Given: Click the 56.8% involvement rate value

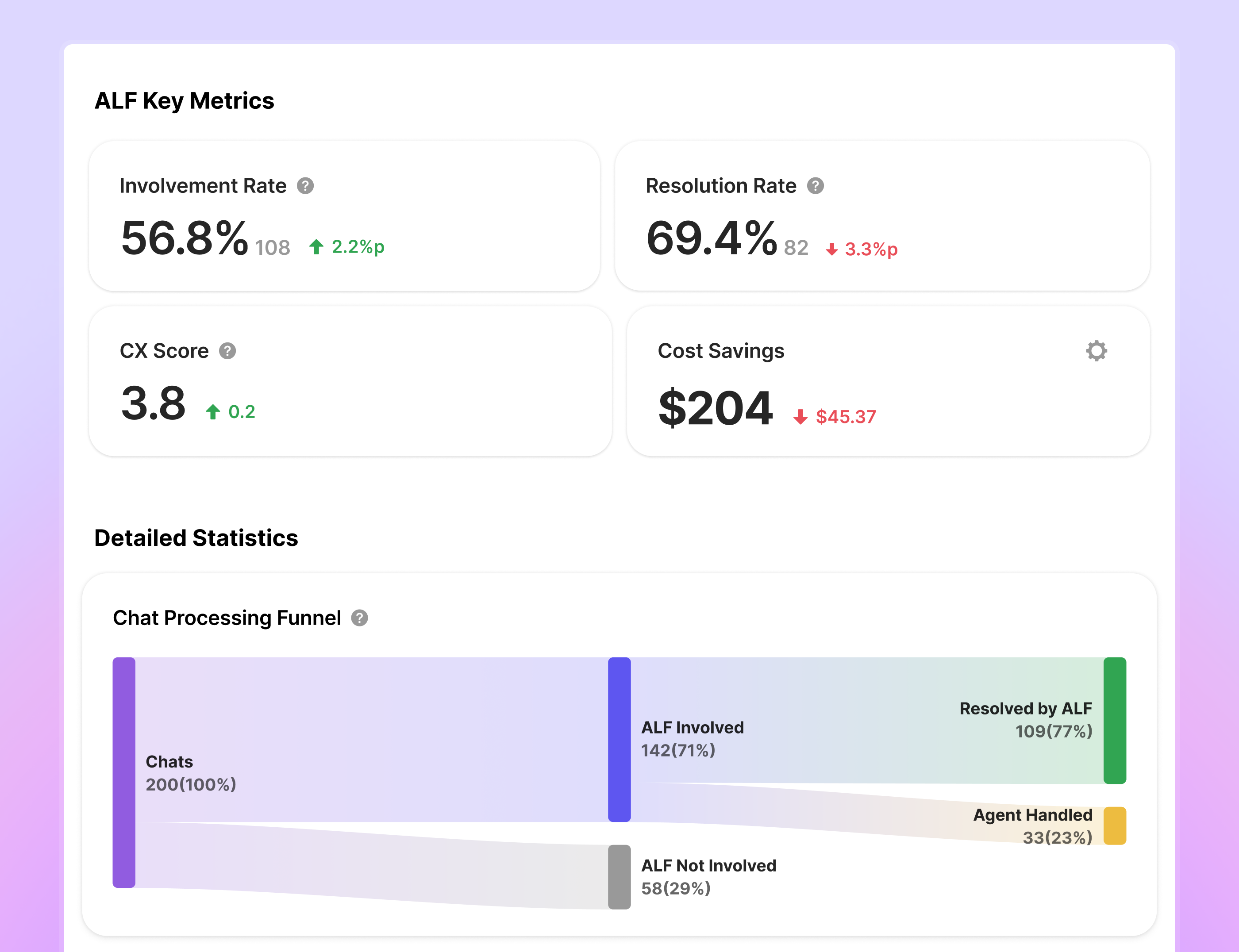Looking at the screenshot, I should [184, 238].
